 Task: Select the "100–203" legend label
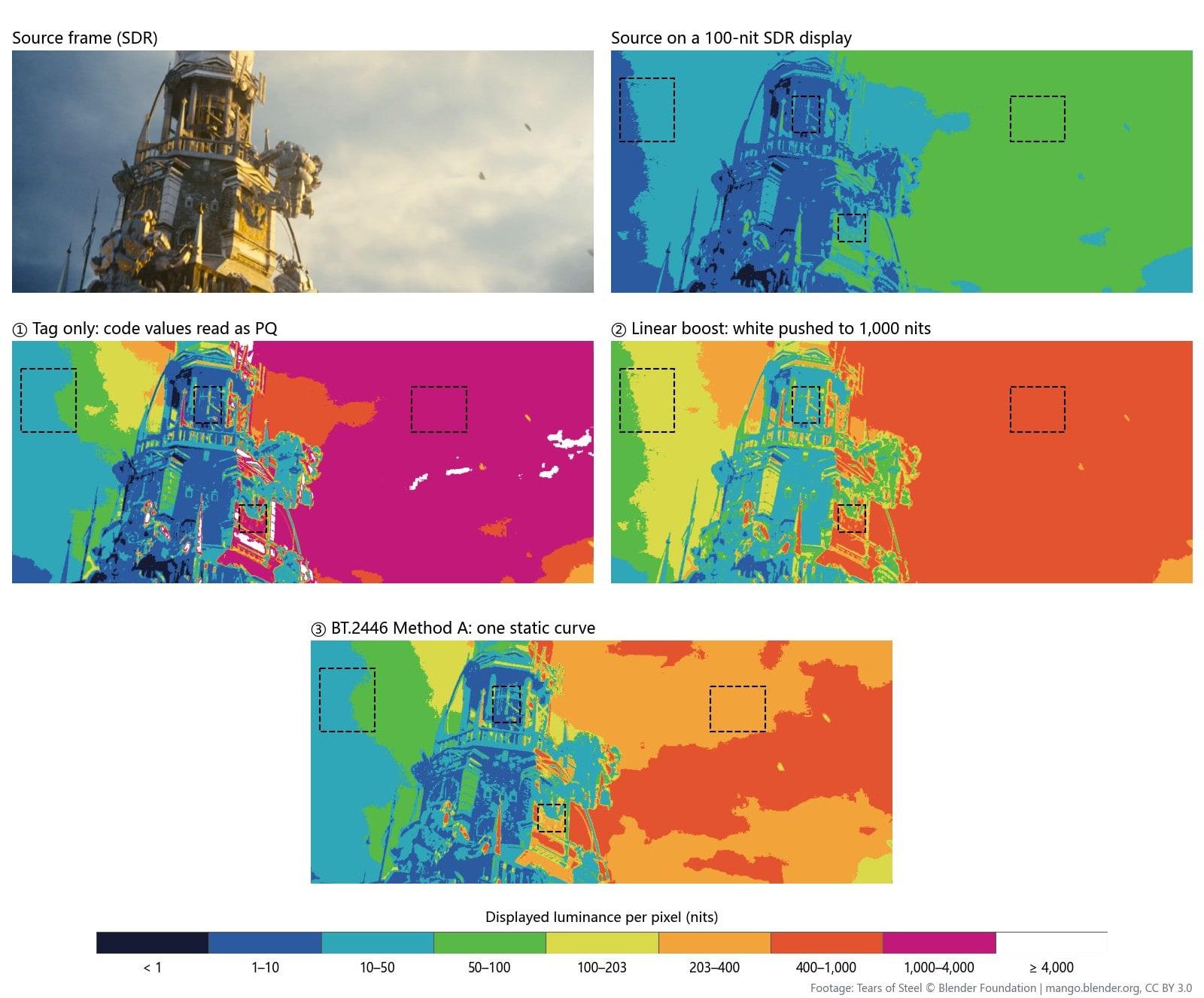point(602,967)
